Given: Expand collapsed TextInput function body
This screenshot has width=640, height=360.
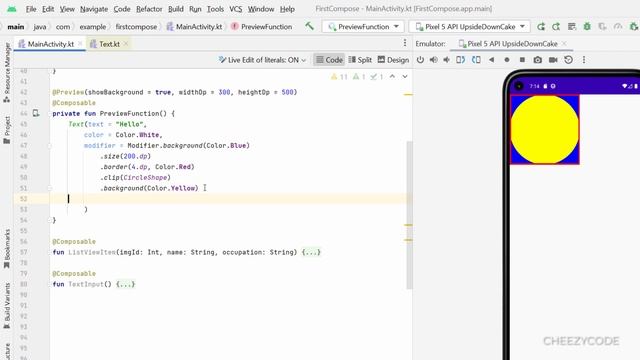Looking at the screenshot, I should pos(125,284).
